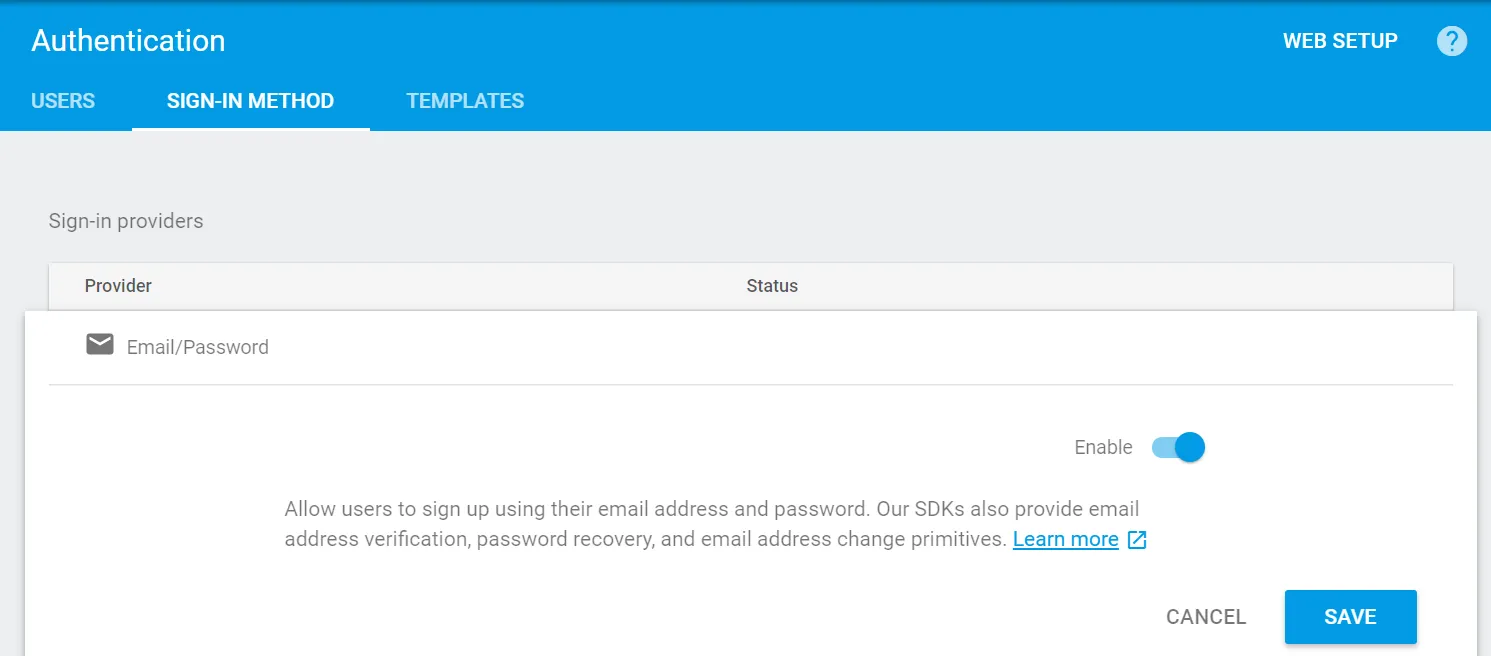Click the envelope icon beside Email/Password
This screenshot has height=656, width=1491.
click(x=100, y=346)
